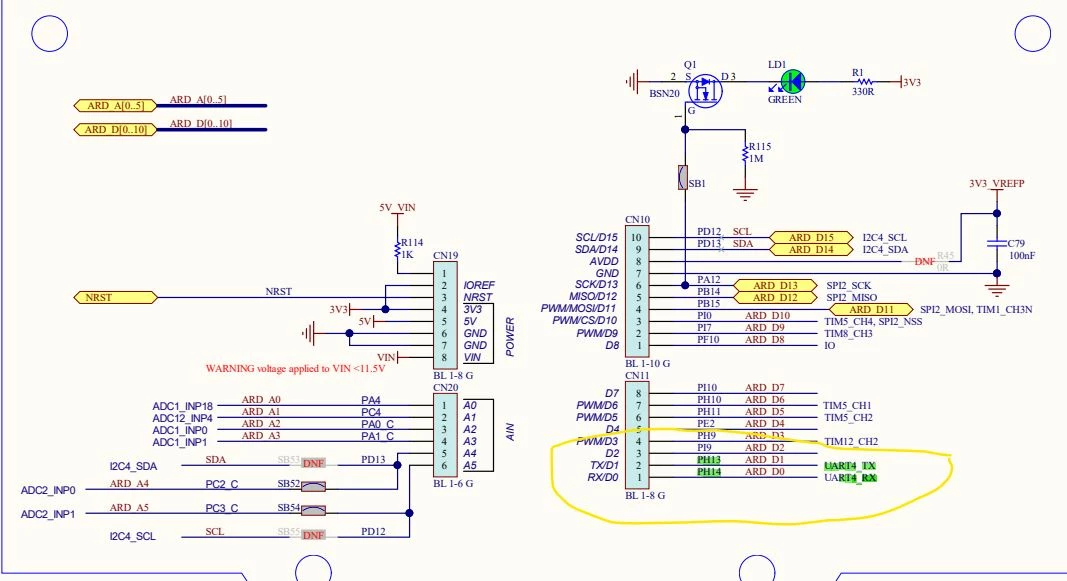The width and height of the screenshot is (1067, 581).
Task: Click the R1 330R resistor symbol
Action: tap(863, 82)
